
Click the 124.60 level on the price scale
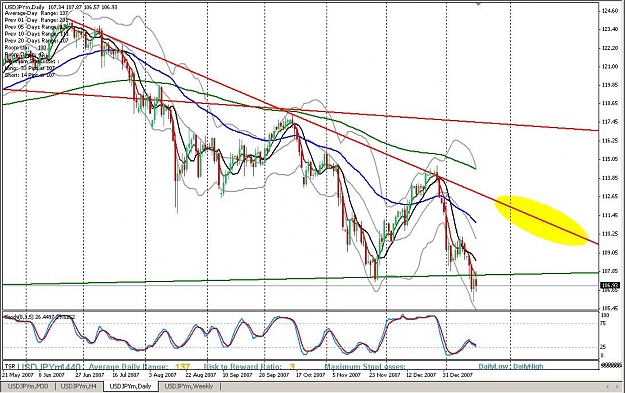coord(610,11)
